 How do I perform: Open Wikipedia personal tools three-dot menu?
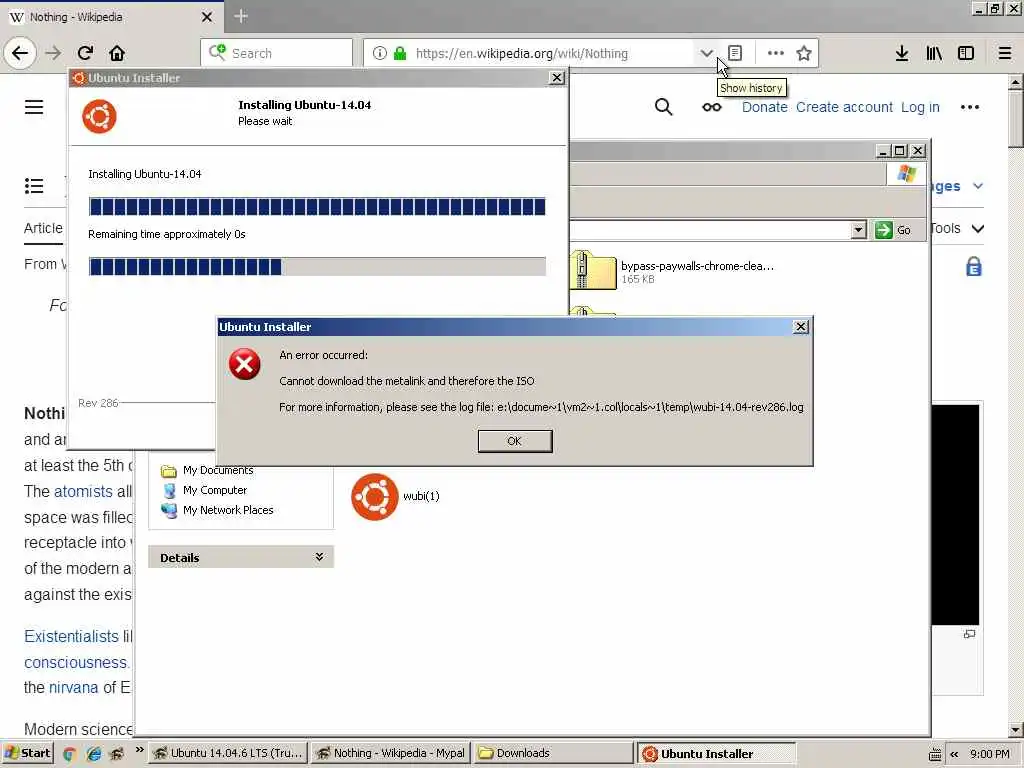coord(969,107)
